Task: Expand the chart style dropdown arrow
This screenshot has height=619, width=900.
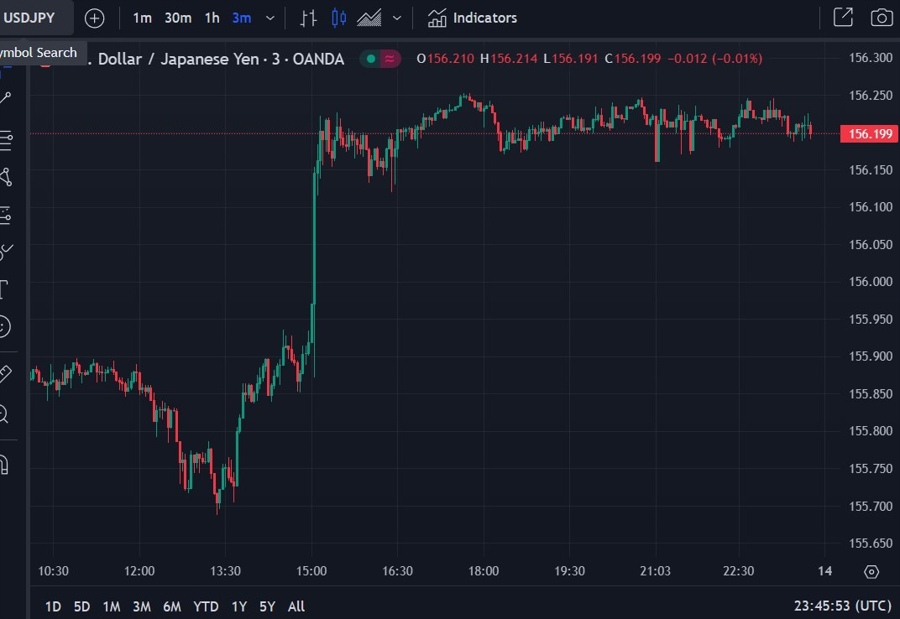Action: coord(397,18)
